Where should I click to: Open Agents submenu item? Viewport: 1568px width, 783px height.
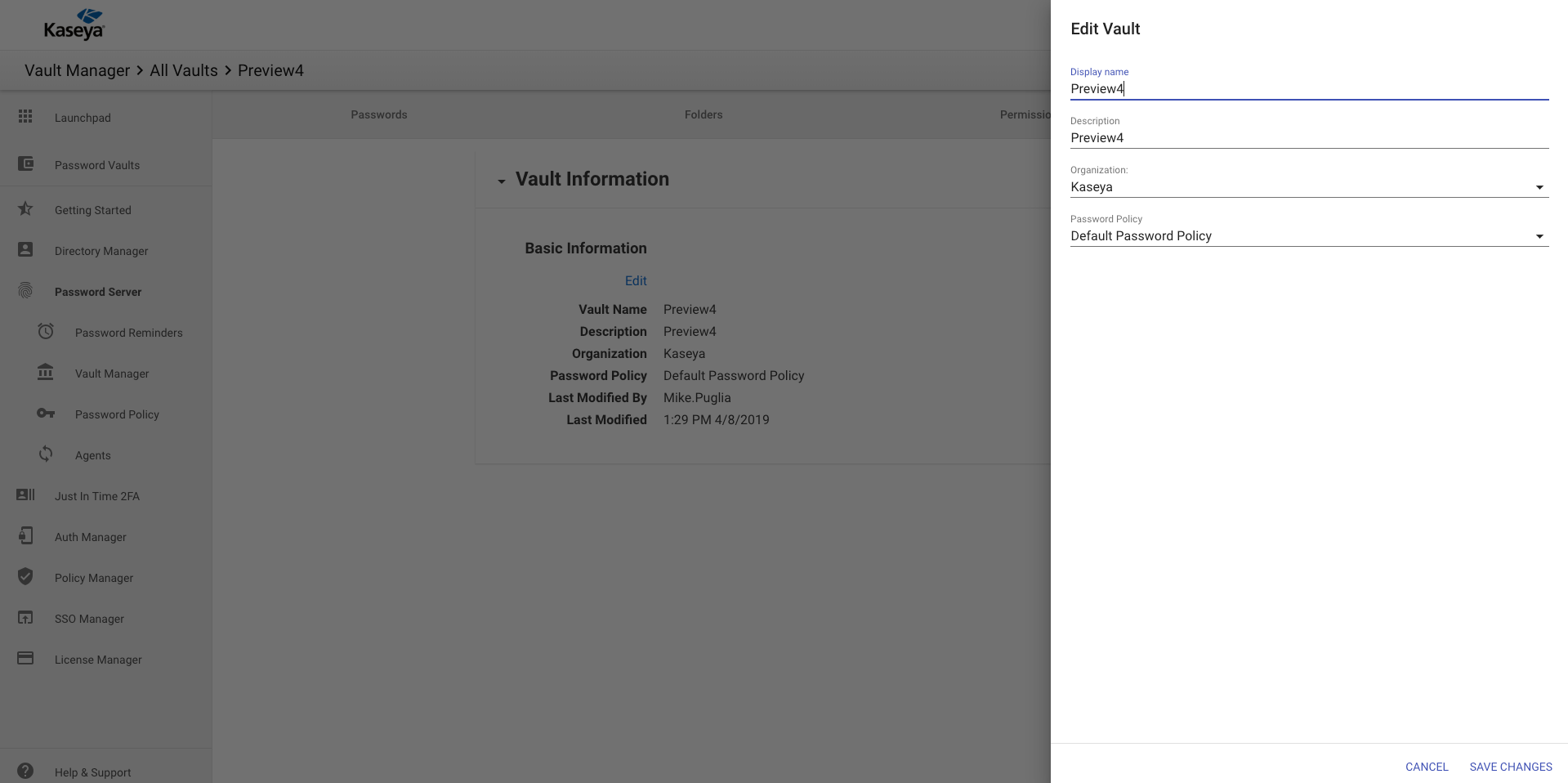[93, 455]
